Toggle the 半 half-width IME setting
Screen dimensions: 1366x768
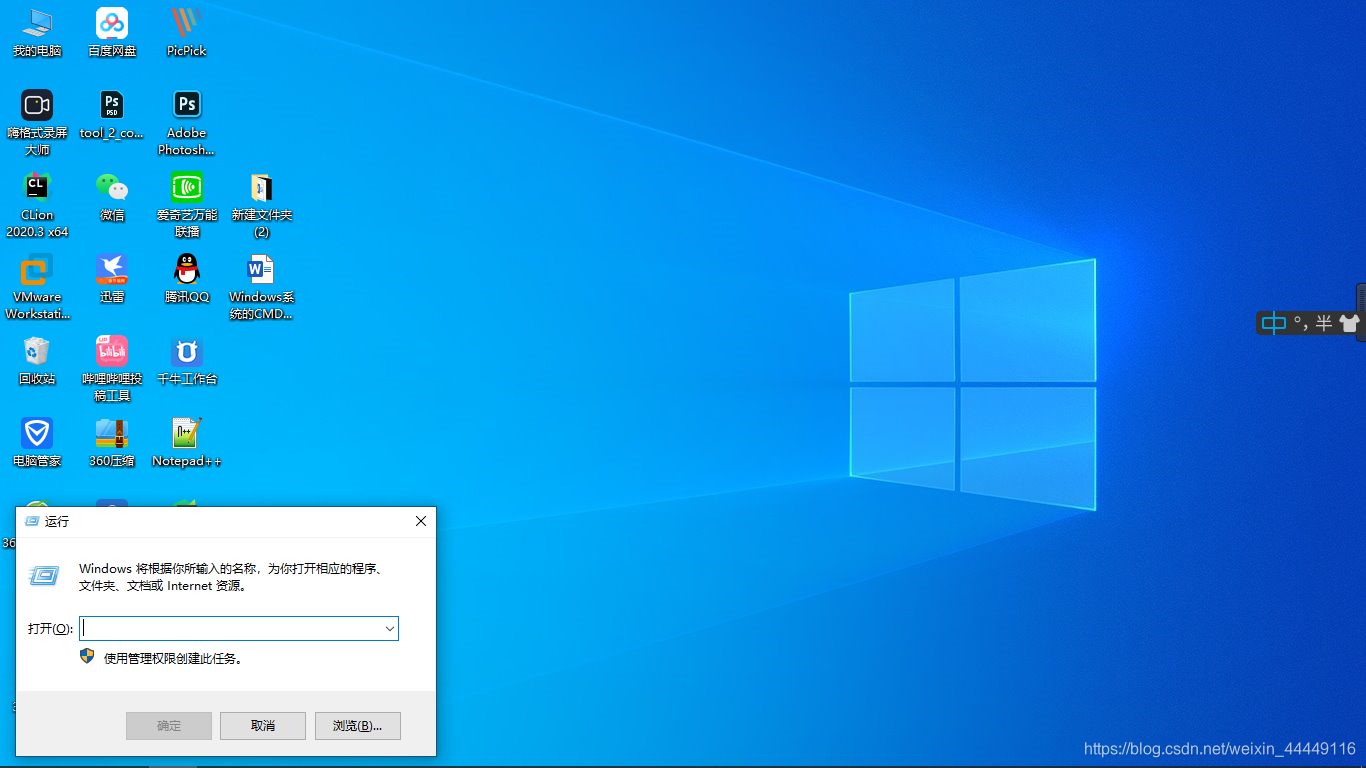tap(1323, 323)
